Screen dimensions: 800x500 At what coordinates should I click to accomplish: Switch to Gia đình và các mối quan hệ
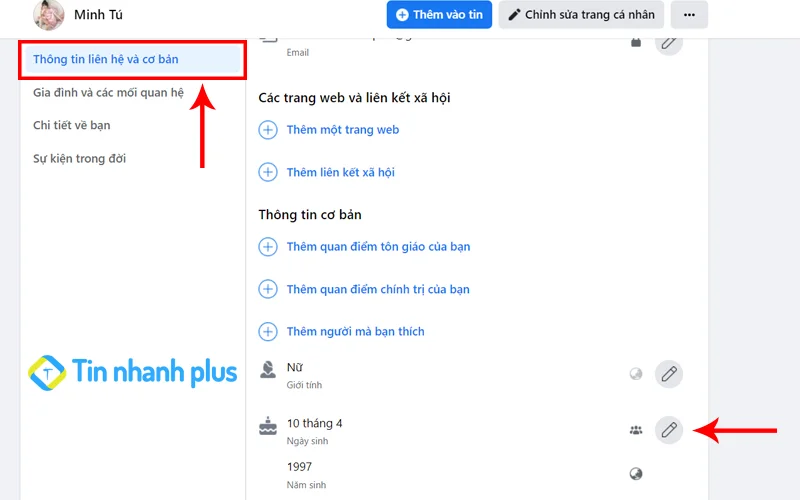pos(108,92)
